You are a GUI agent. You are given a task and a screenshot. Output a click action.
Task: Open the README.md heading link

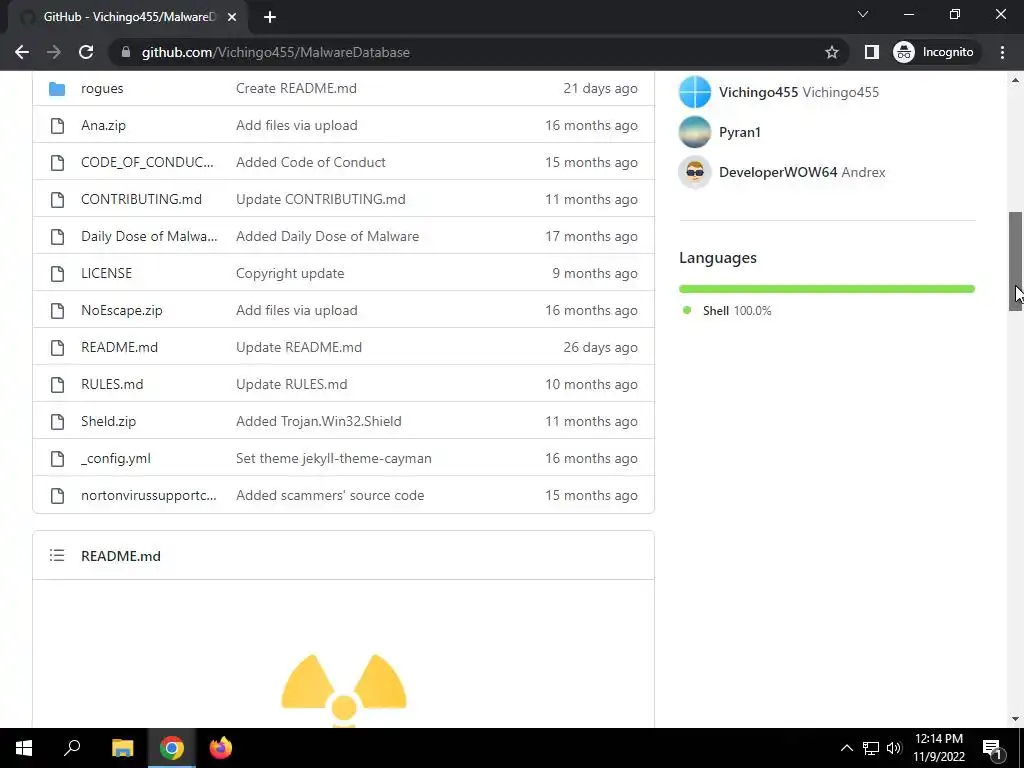121,556
